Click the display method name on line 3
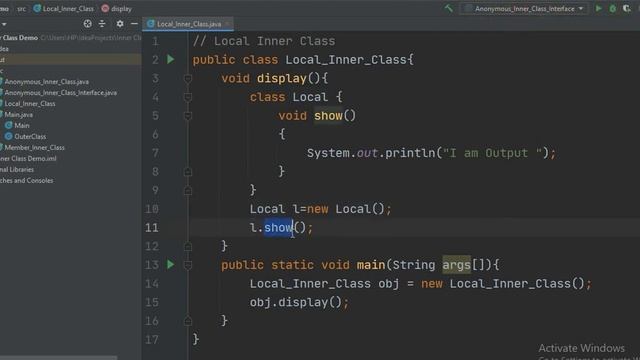The width and height of the screenshot is (640, 360). (x=282, y=78)
